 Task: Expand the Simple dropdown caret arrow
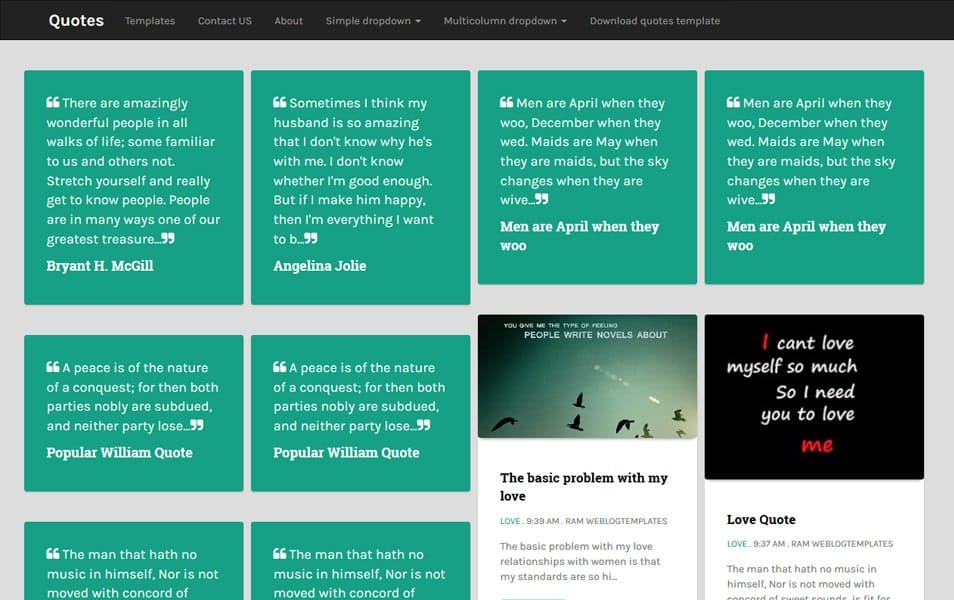(x=419, y=20)
